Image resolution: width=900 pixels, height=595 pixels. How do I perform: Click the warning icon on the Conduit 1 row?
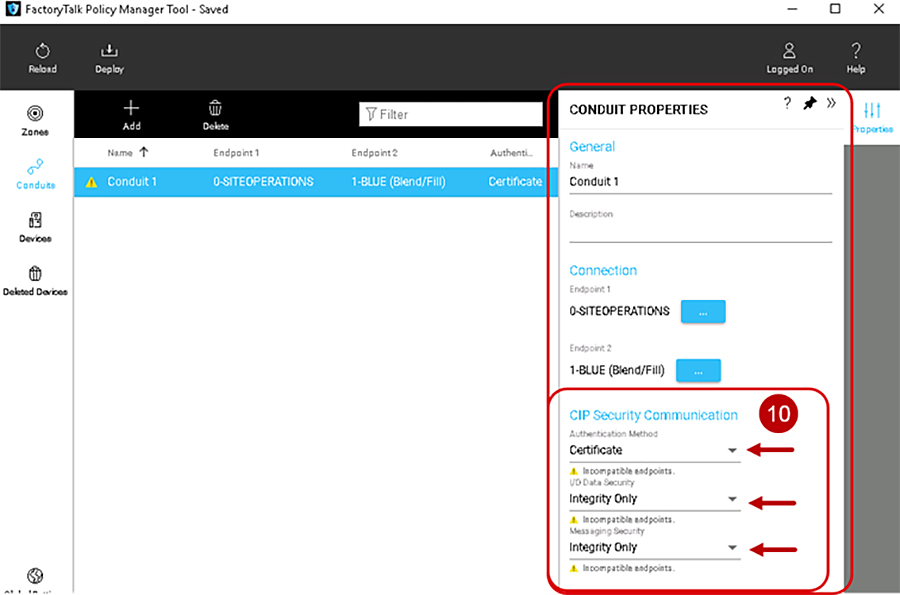click(91, 182)
